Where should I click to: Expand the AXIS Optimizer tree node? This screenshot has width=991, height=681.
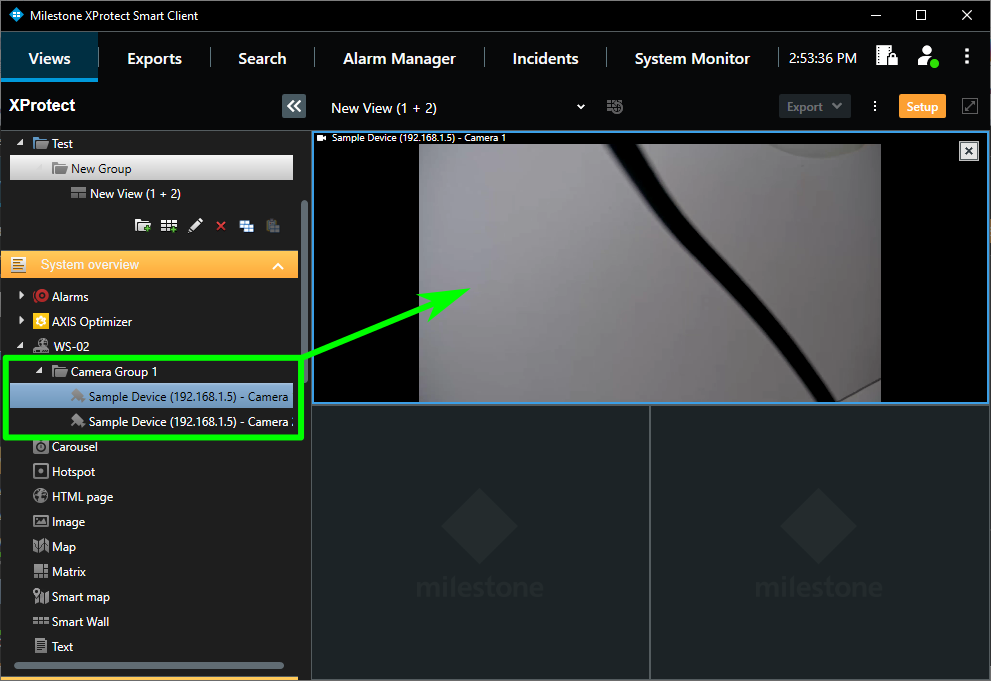pos(21,321)
